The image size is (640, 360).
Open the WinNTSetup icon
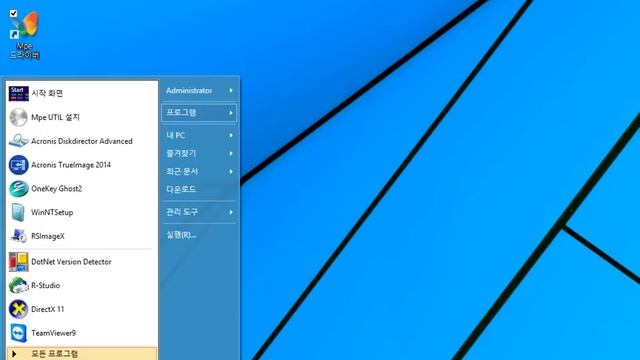(18, 213)
